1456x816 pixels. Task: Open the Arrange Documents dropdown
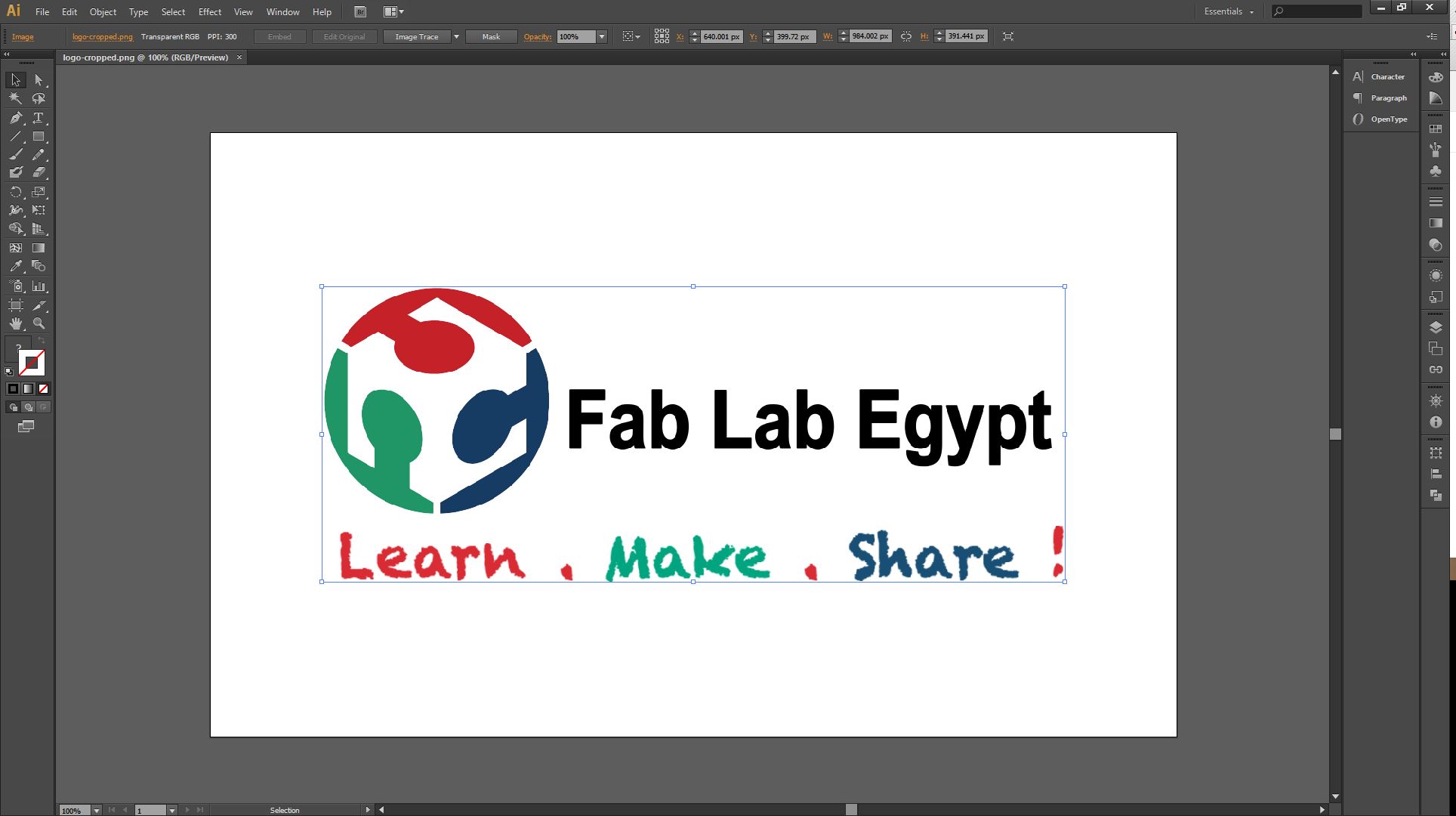393,11
